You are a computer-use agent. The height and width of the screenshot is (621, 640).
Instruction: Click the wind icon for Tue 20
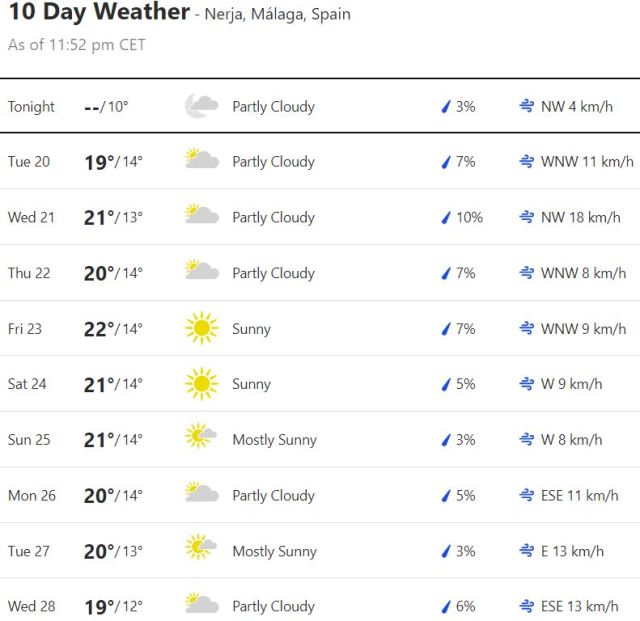click(x=526, y=162)
